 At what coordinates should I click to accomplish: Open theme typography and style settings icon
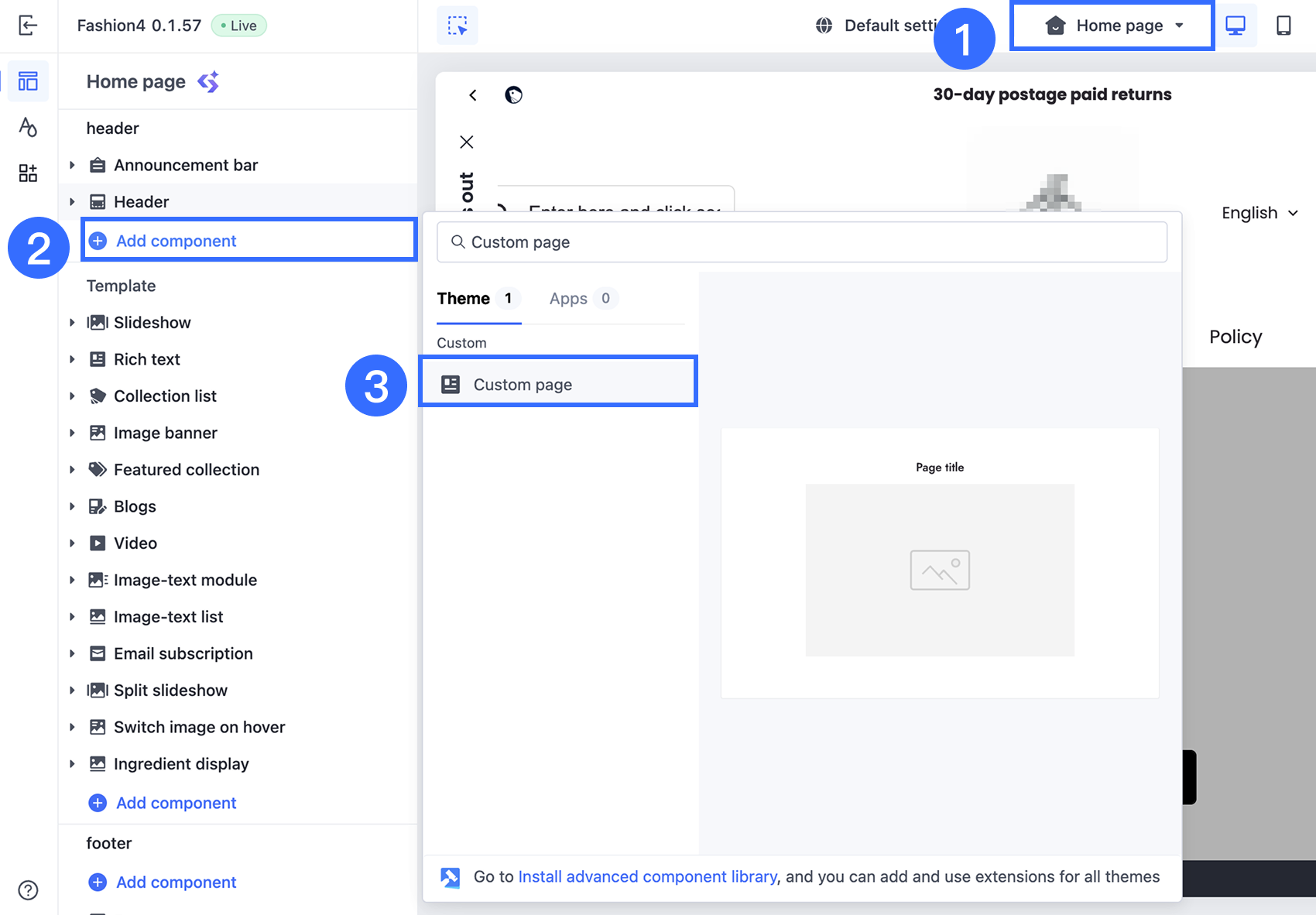point(28,127)
